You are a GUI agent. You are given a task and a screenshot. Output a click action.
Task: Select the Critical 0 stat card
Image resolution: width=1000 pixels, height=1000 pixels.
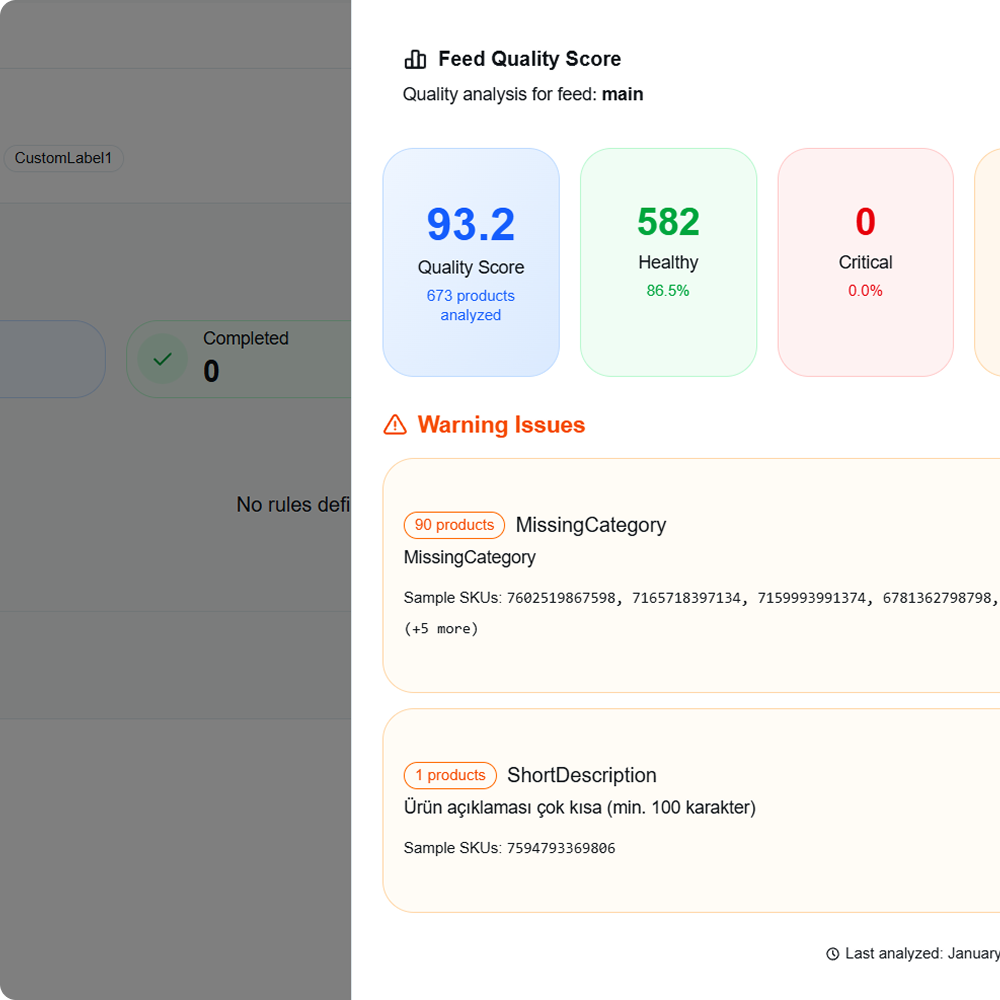pyautogui.click(x=865, y=263)
